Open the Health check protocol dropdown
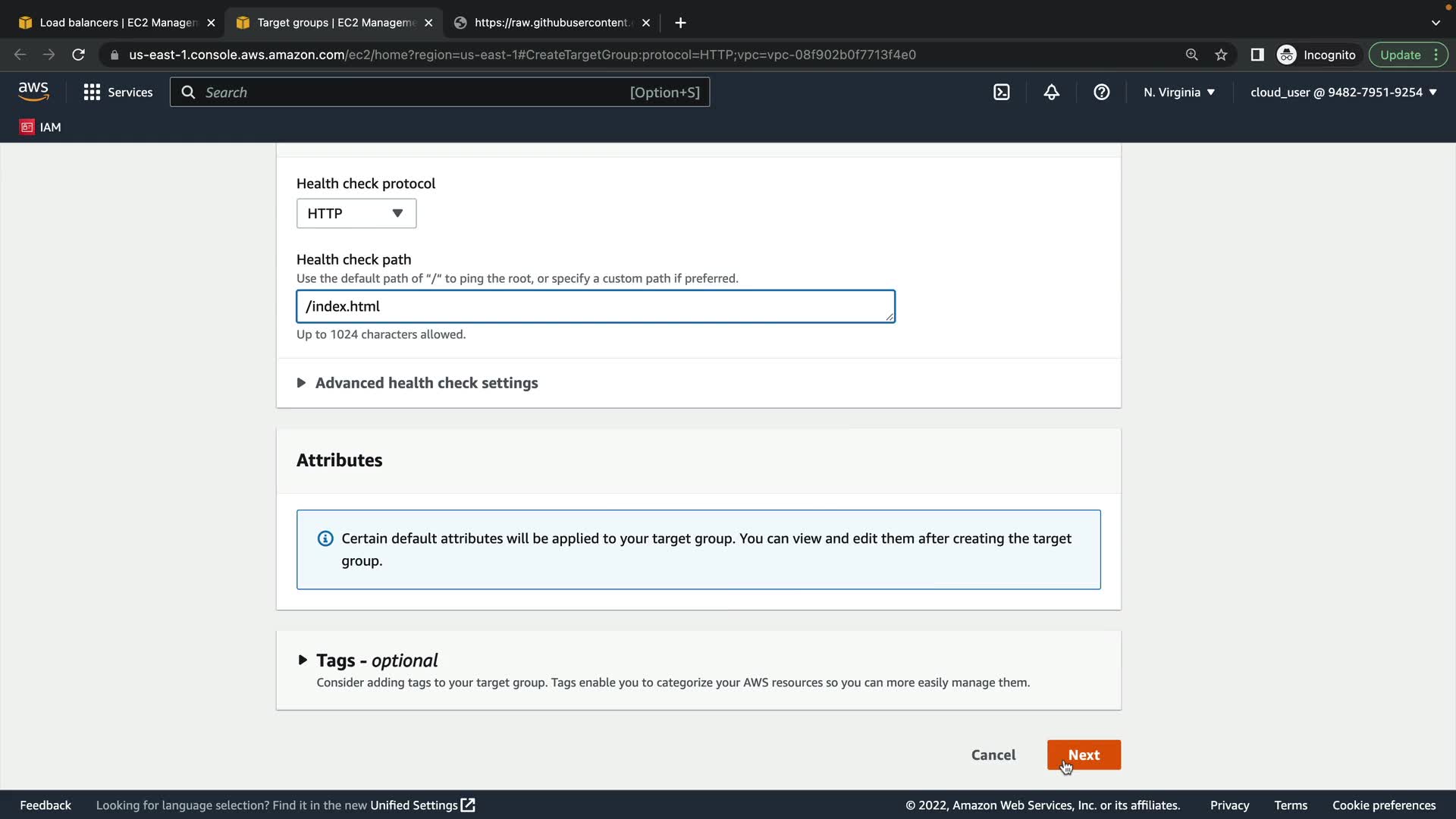The height and width of the screenshot is (819, 1456). (356, 213)
